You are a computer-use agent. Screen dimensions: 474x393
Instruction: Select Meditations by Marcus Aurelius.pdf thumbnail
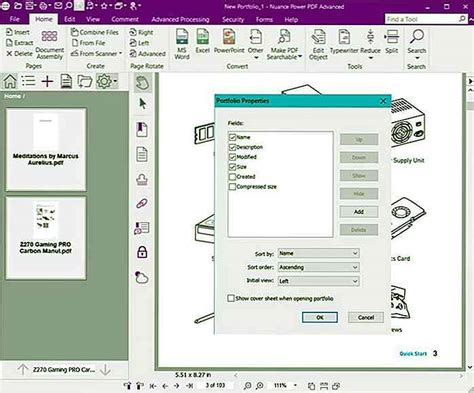coord(46,149)
